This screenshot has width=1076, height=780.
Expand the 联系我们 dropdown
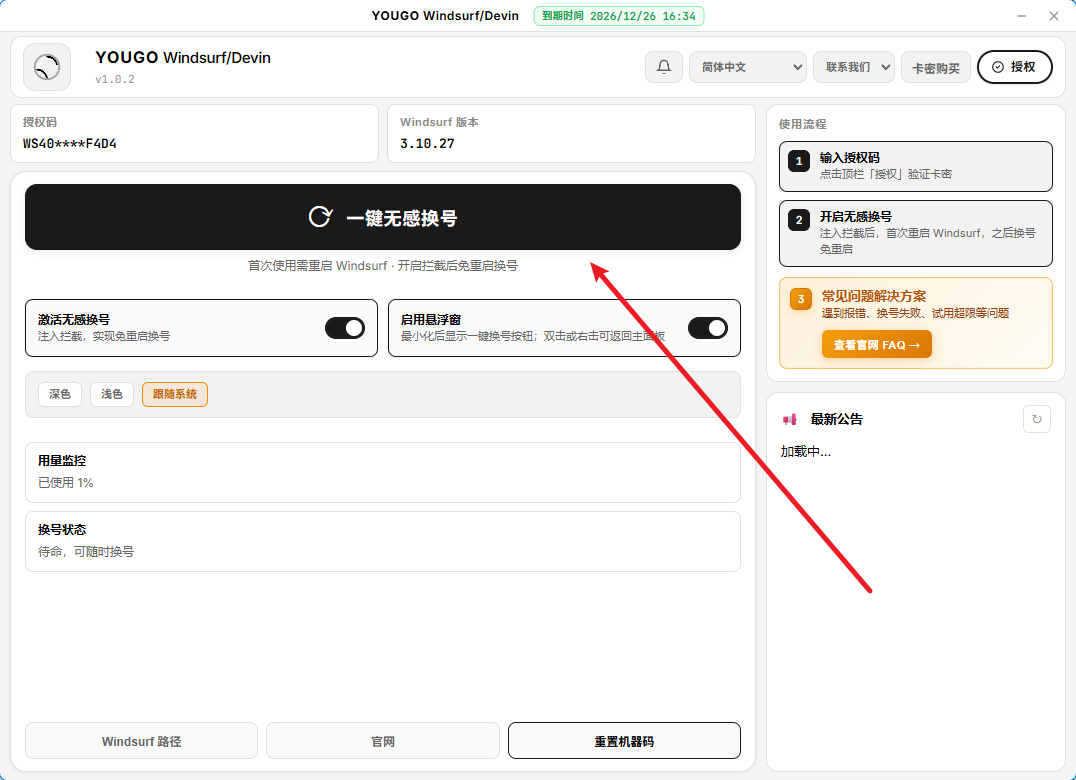(x=854, y=67)
